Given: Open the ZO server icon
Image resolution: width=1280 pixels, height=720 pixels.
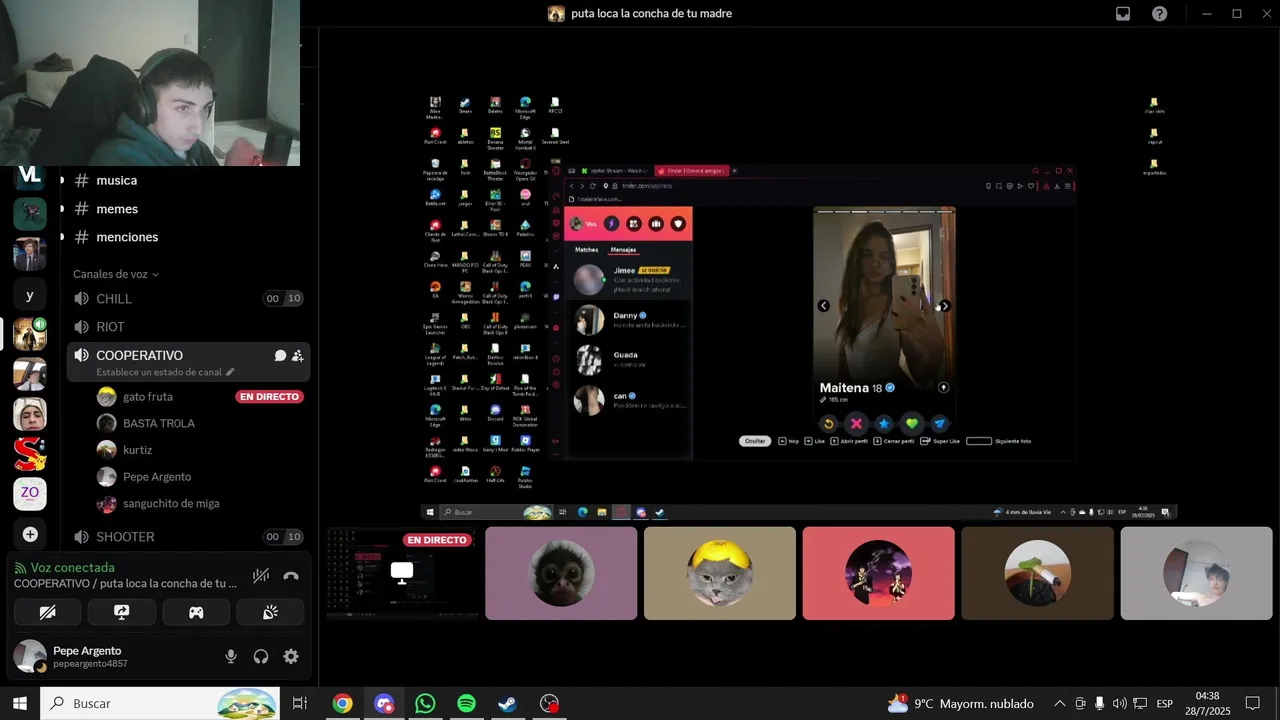Looking at the screenshot, I should coord(30,493).
